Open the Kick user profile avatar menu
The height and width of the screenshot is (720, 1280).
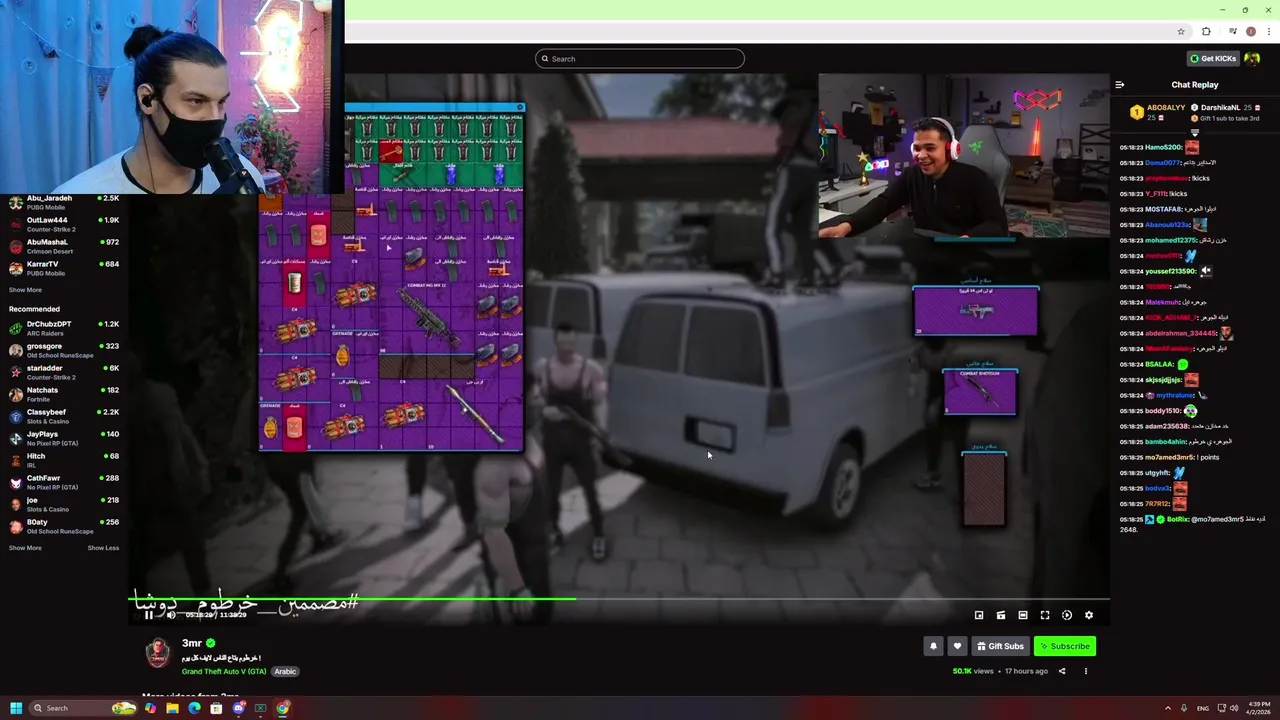click(1252, 58)
